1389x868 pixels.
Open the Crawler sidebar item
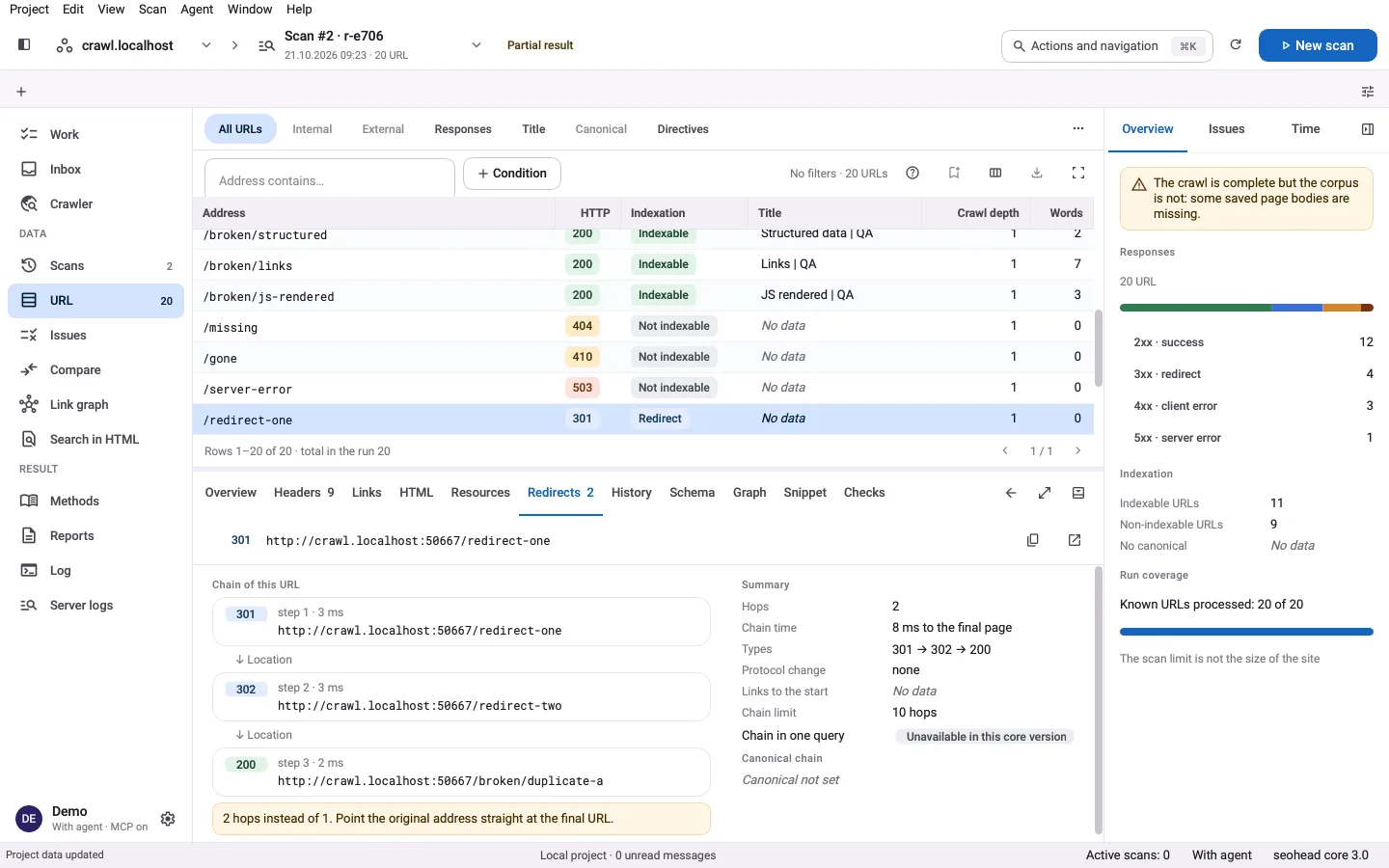[96, 204]
